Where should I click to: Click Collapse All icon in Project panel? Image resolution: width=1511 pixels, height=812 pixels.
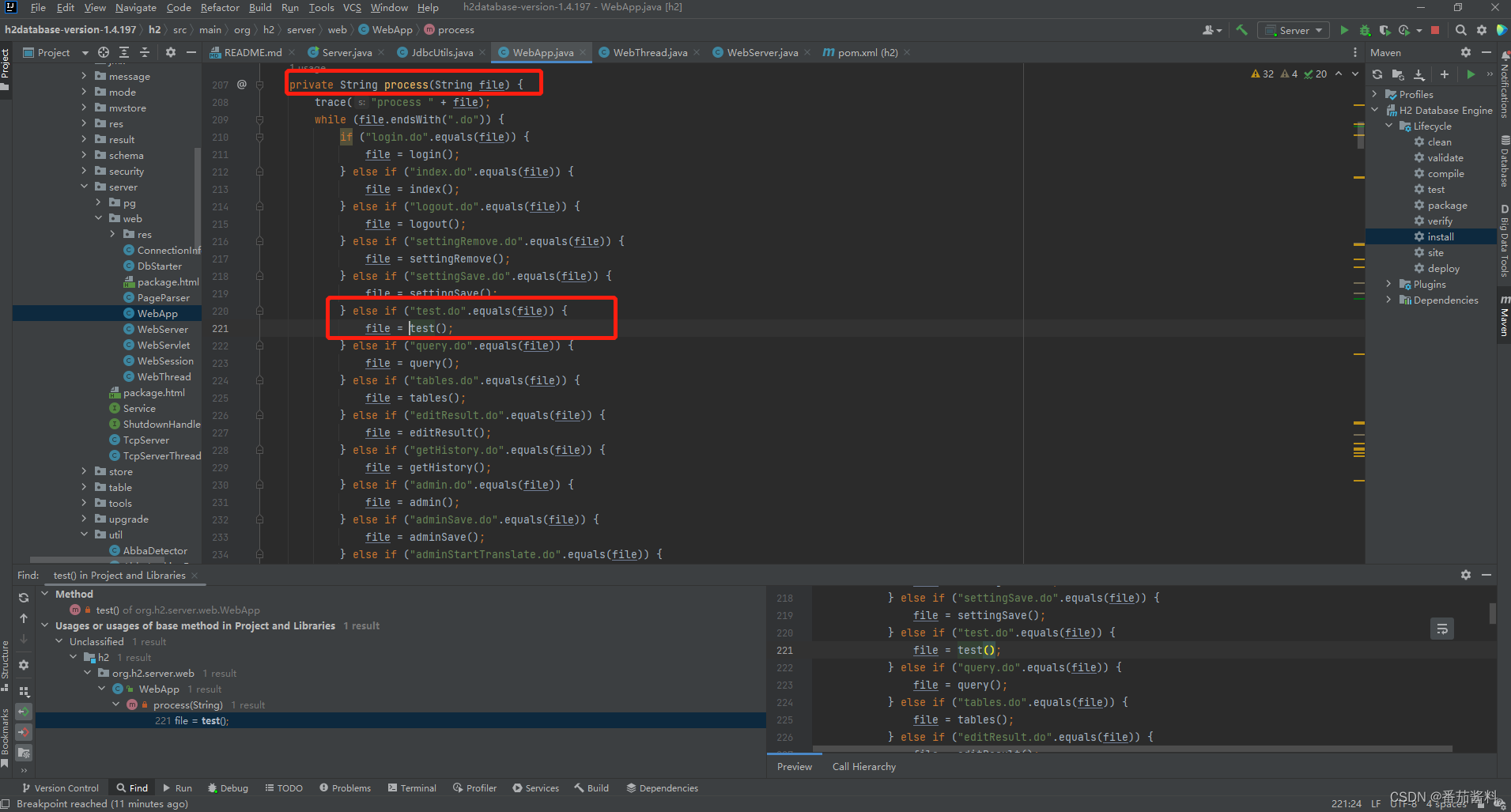145,52
